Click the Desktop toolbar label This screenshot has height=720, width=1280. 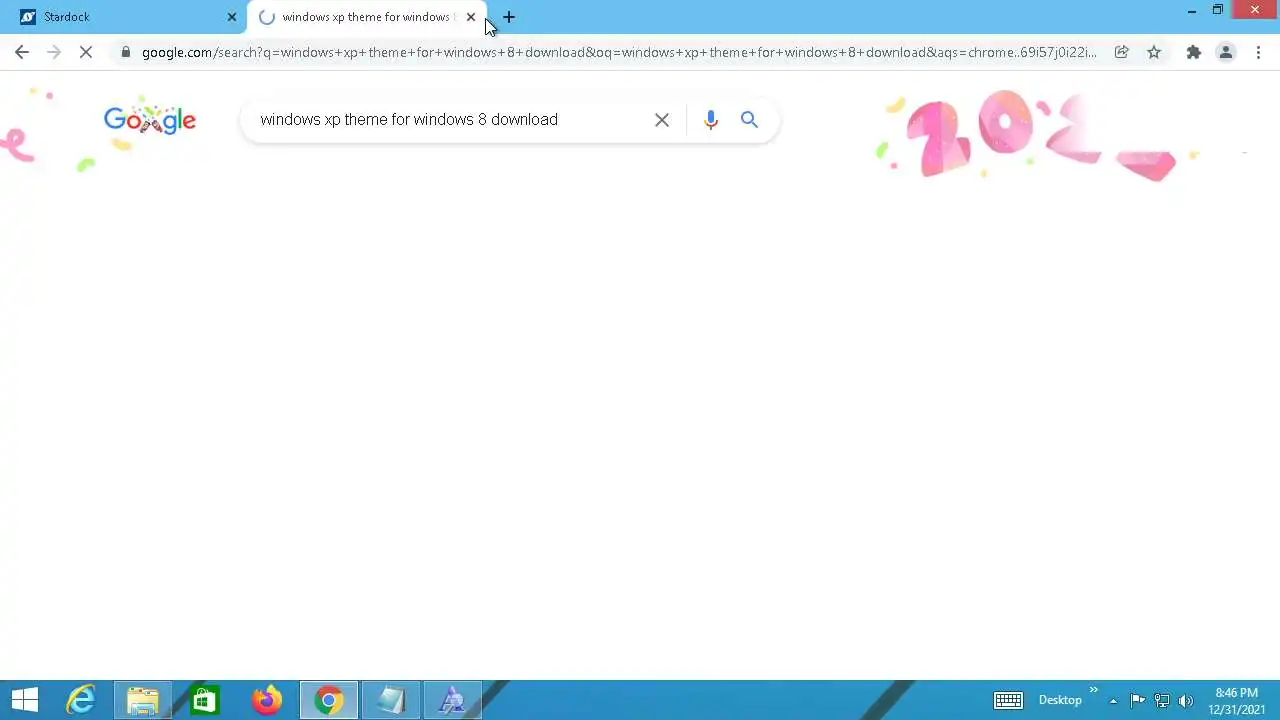(x=1060, y=700)
